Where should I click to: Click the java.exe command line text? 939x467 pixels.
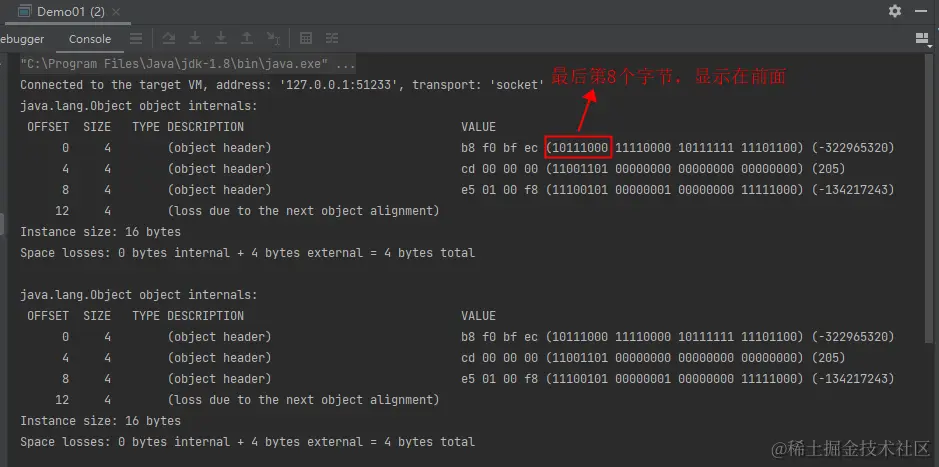188,63
